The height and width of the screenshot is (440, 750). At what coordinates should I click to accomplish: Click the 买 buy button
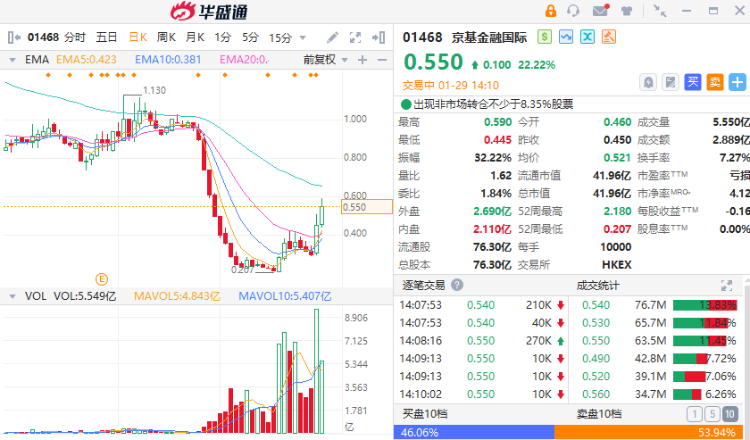(692, 82)
